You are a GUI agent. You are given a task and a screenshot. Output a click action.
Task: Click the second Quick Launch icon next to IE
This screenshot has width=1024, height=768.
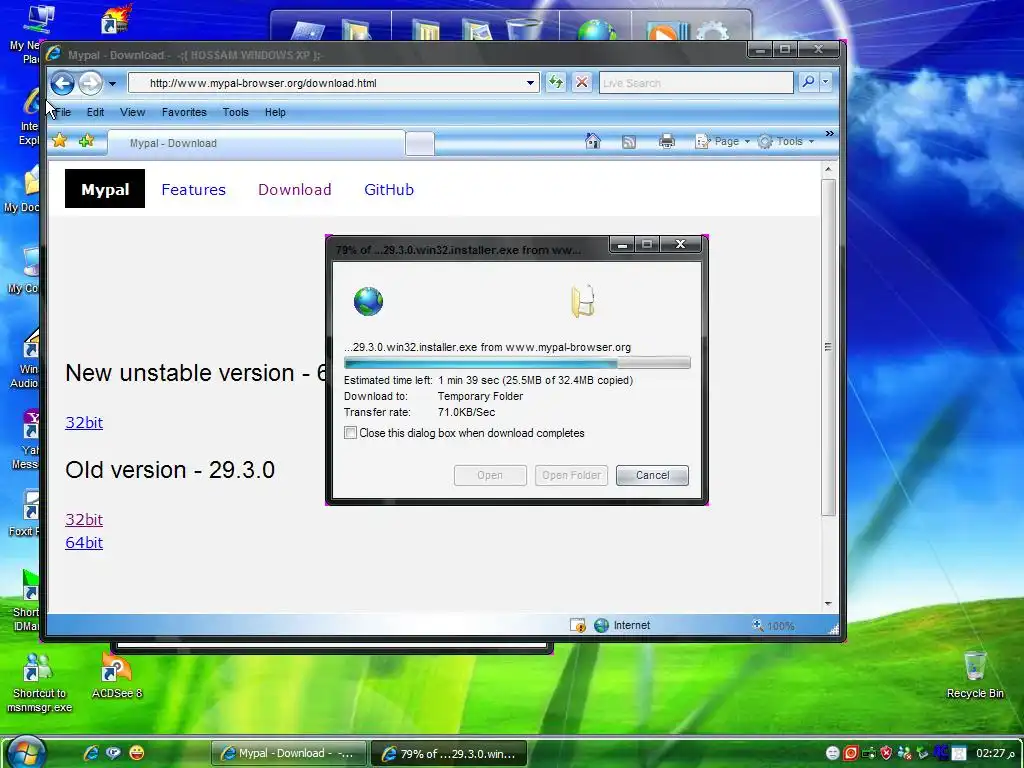(114, 753)
